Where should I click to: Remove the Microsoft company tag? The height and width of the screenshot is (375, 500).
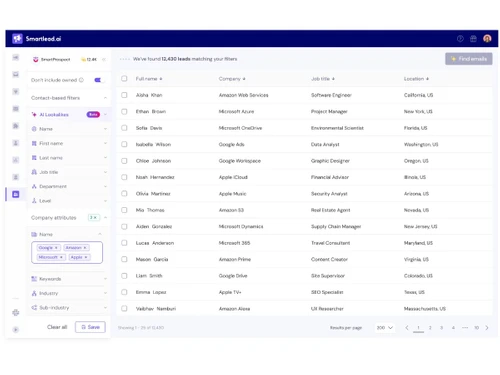pos(61,257)
